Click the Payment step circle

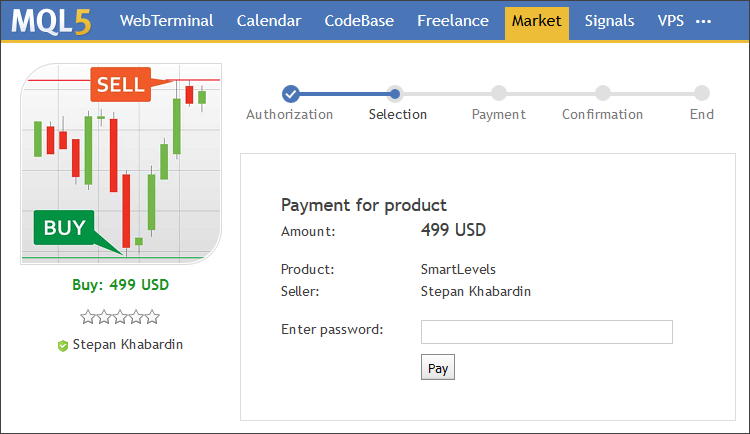[x=499, y=93]
